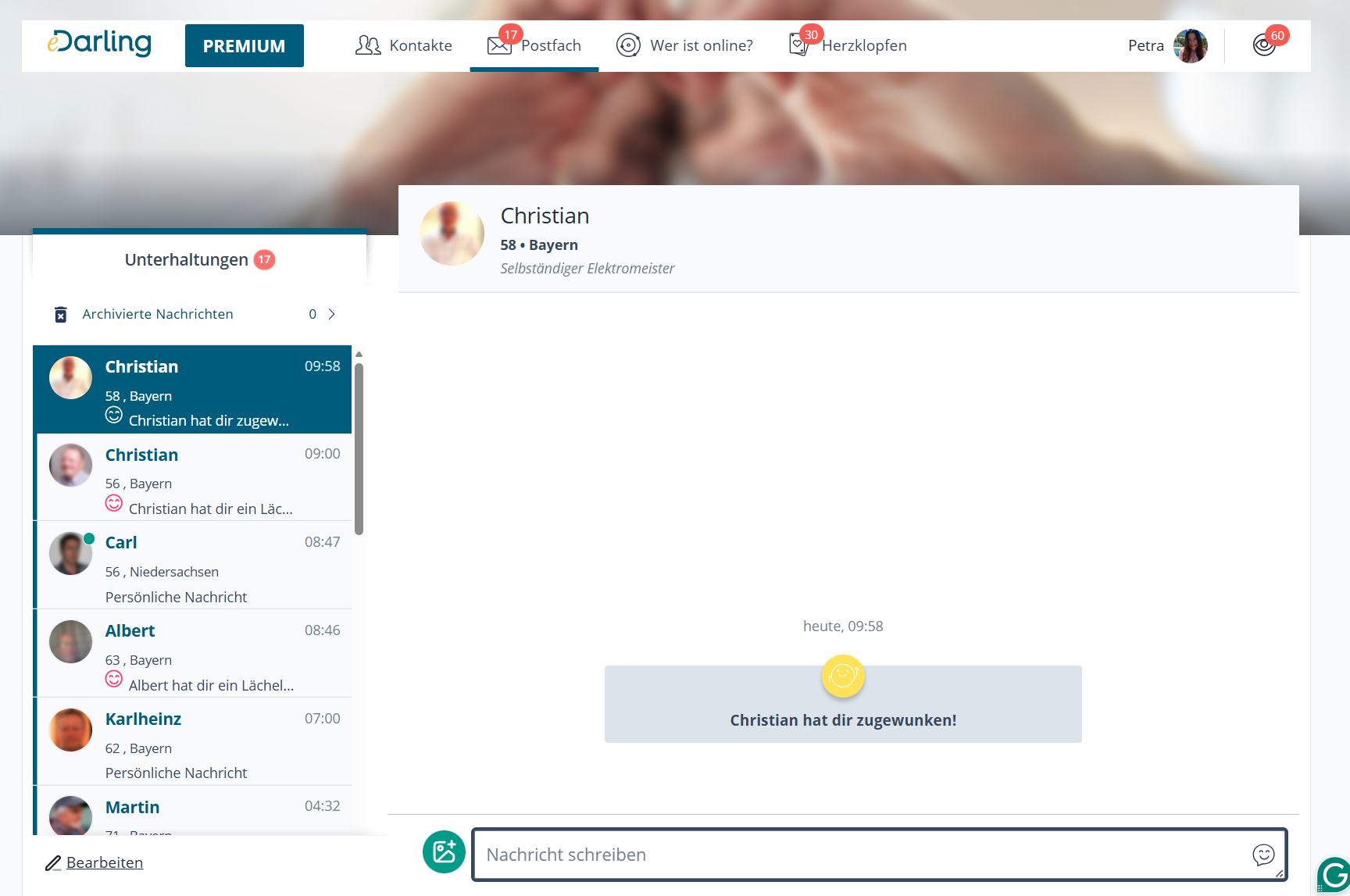Click Karlheinz's profile photo thumbnail
The width and height of the screenshot is (1350, 896).
[x=70, y=730]
